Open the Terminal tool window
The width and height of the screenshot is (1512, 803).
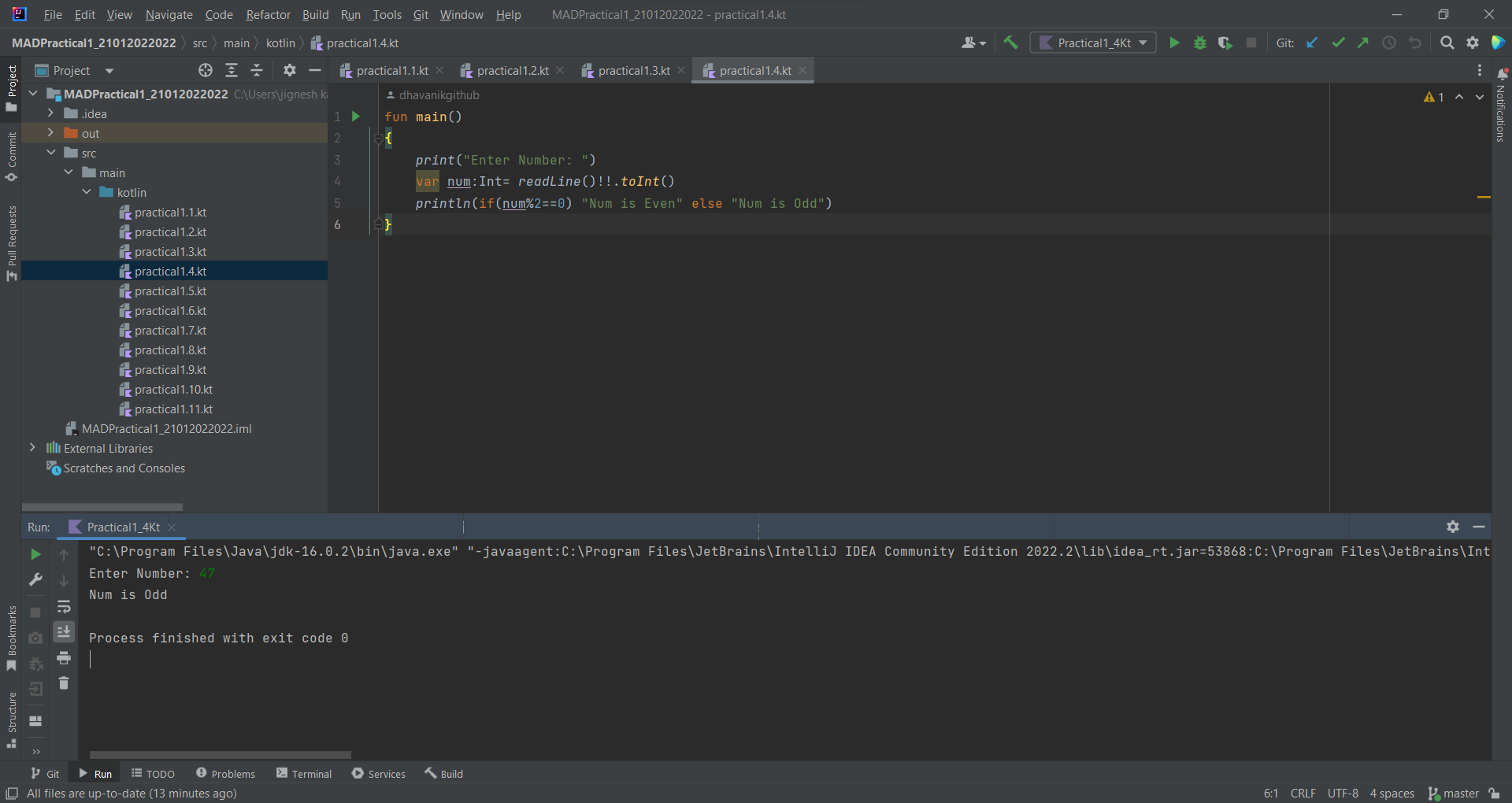310,773
